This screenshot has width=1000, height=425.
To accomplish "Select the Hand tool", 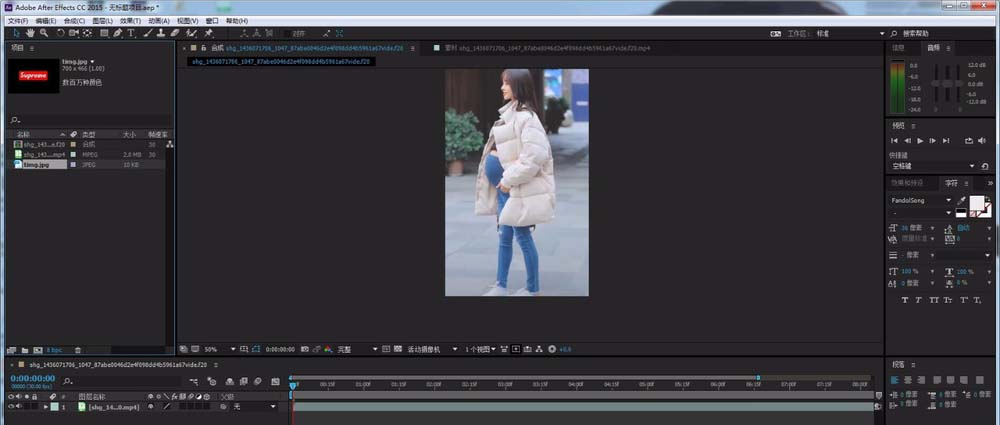I will point(30,33).
